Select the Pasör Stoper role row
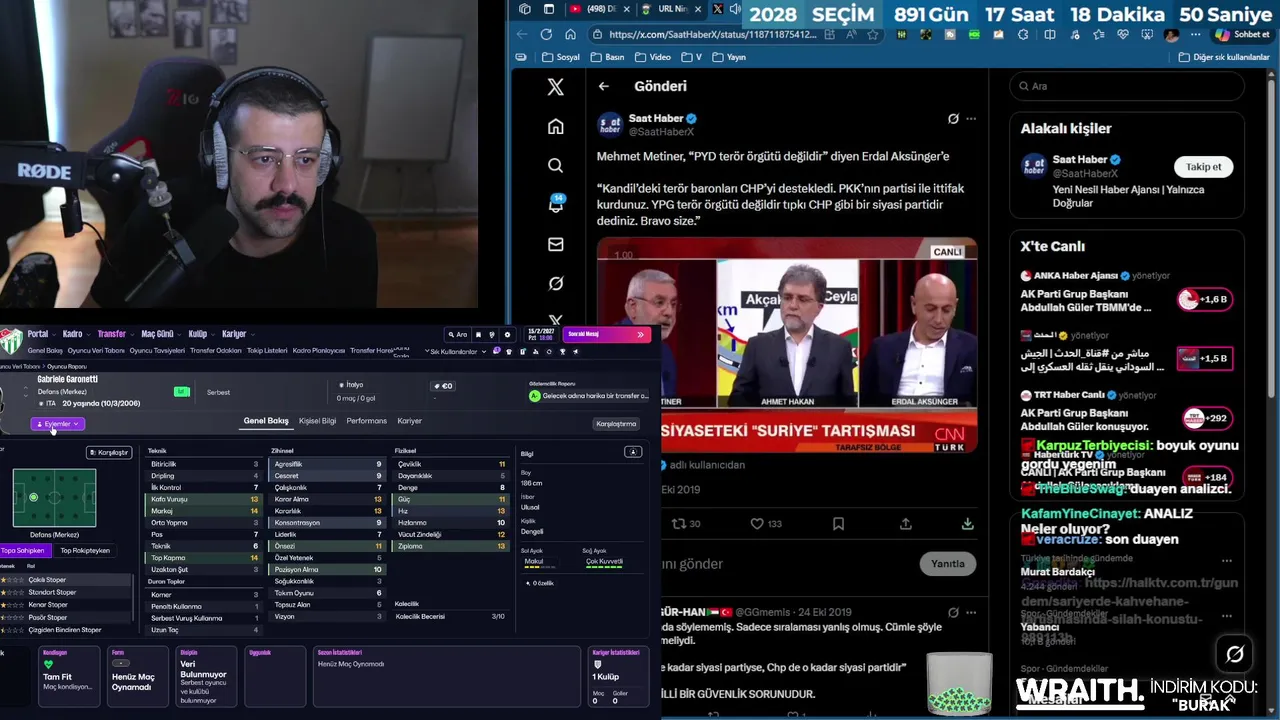 coord(65,617)
